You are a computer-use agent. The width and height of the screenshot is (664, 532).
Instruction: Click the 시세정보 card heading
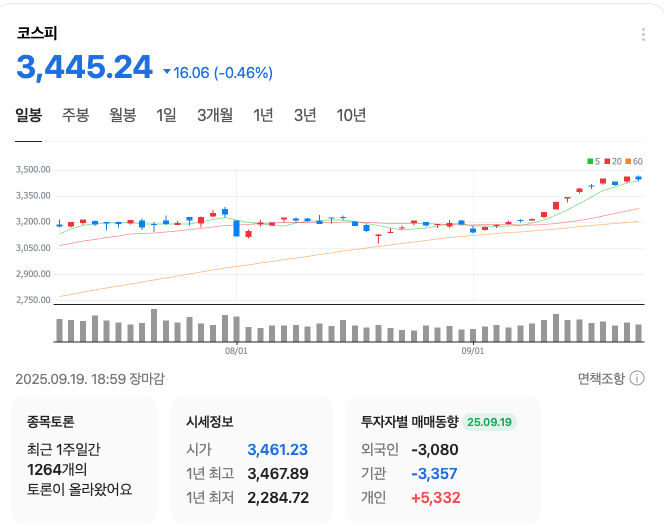point(210,421)
